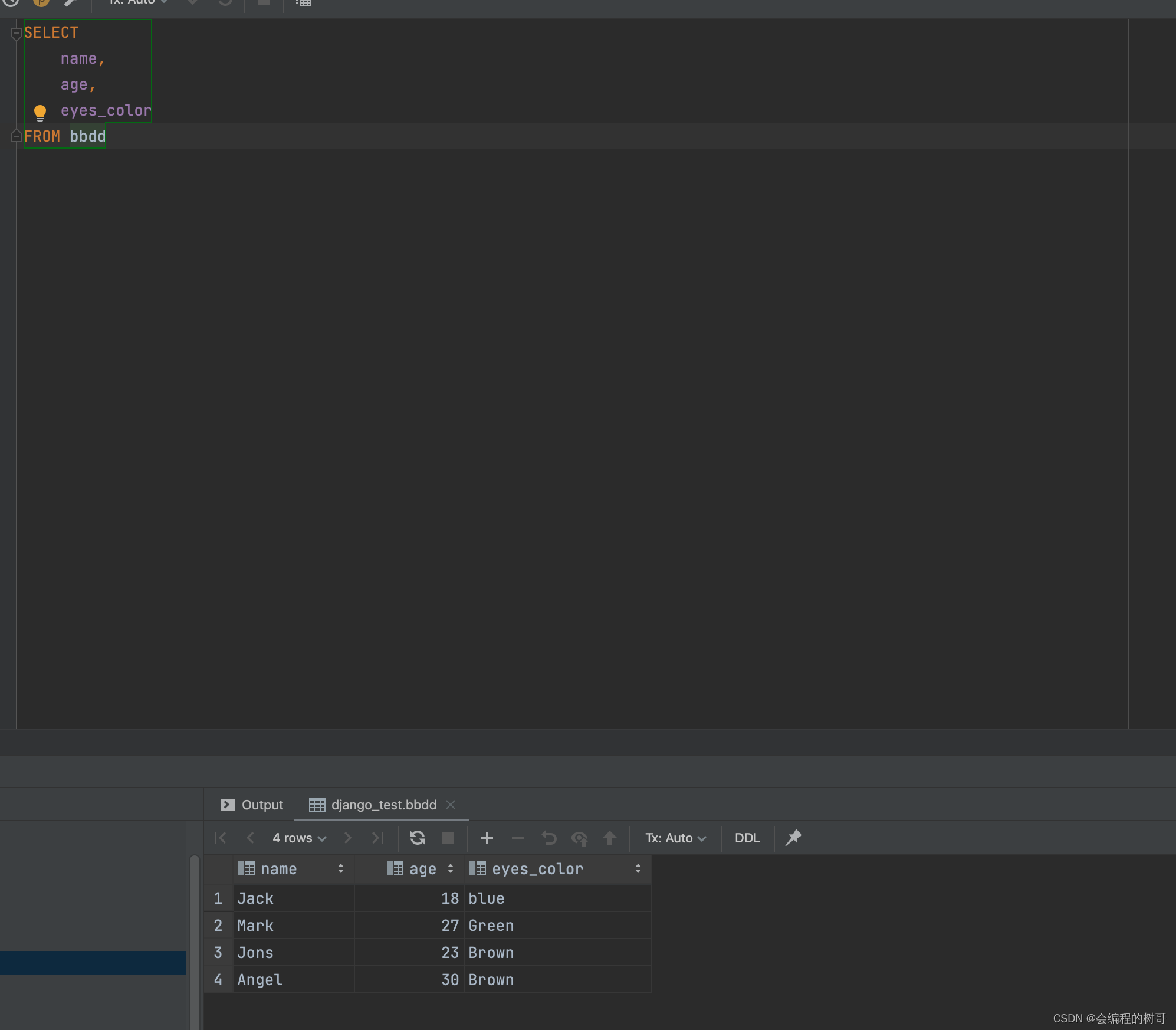
Task: Sort by the name column header
Action: coord(293,869)
